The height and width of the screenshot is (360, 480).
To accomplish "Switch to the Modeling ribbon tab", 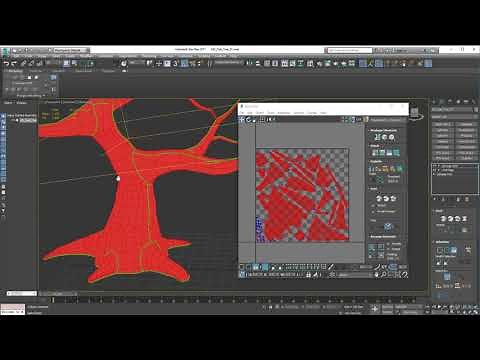I will click(16, 71).
